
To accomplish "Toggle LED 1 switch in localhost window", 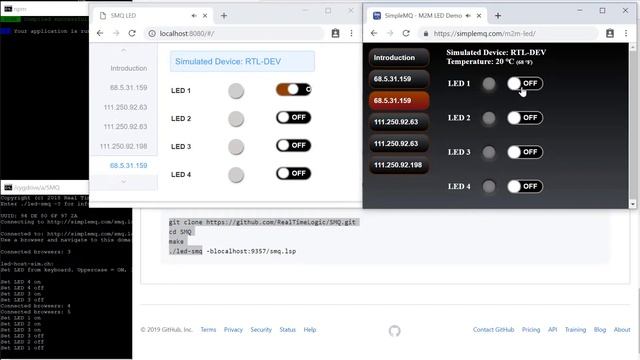I will click(x=293, y=89).
